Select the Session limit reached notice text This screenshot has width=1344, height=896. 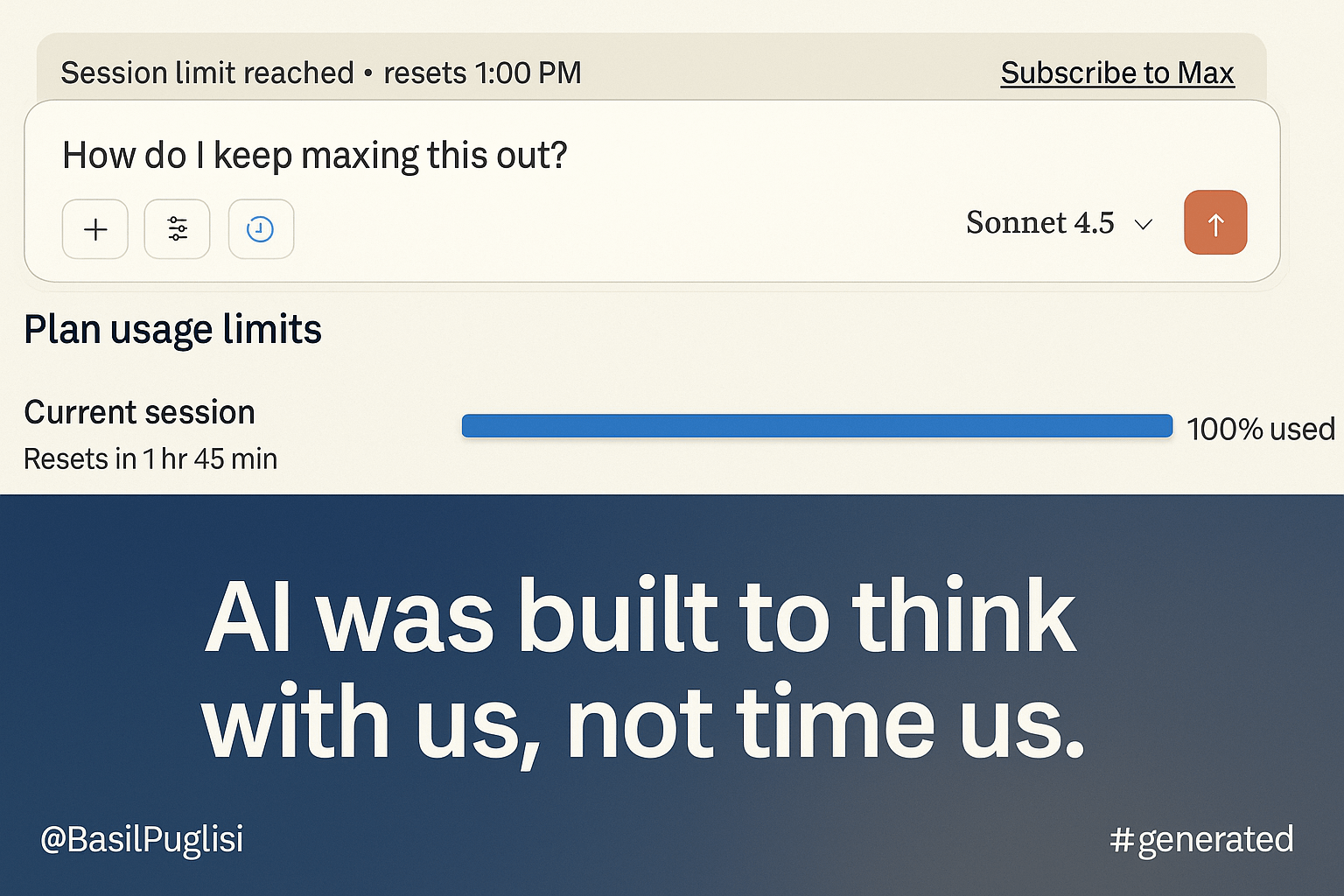[206, 73]
